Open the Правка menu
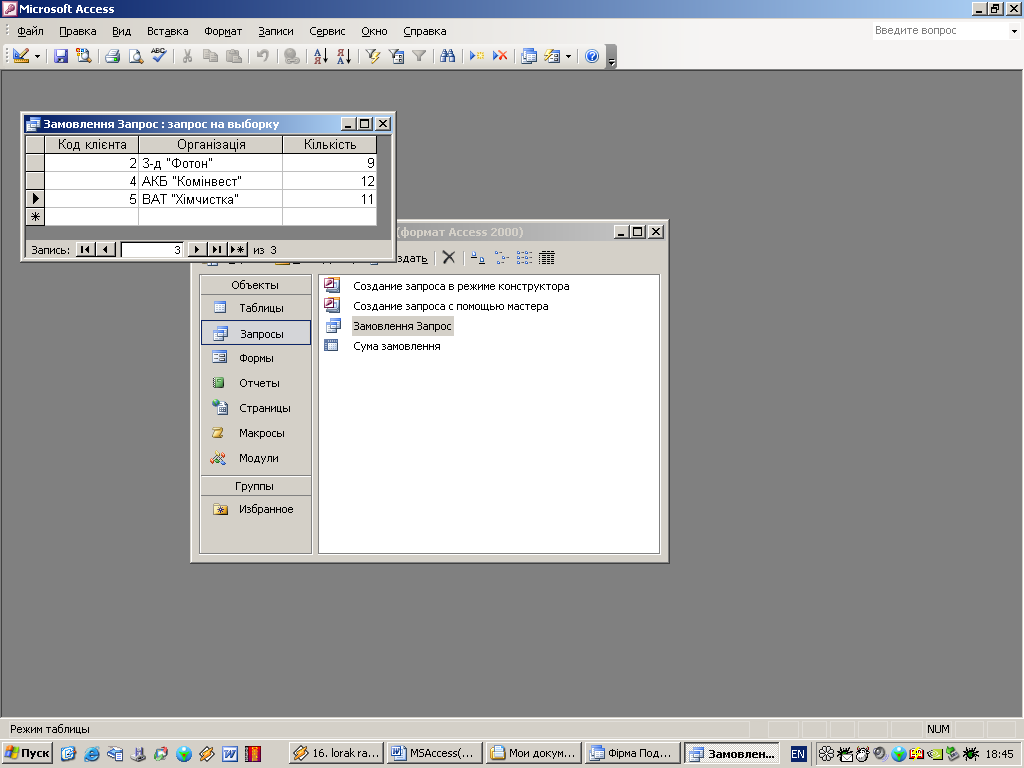 (x=78, y=31)
